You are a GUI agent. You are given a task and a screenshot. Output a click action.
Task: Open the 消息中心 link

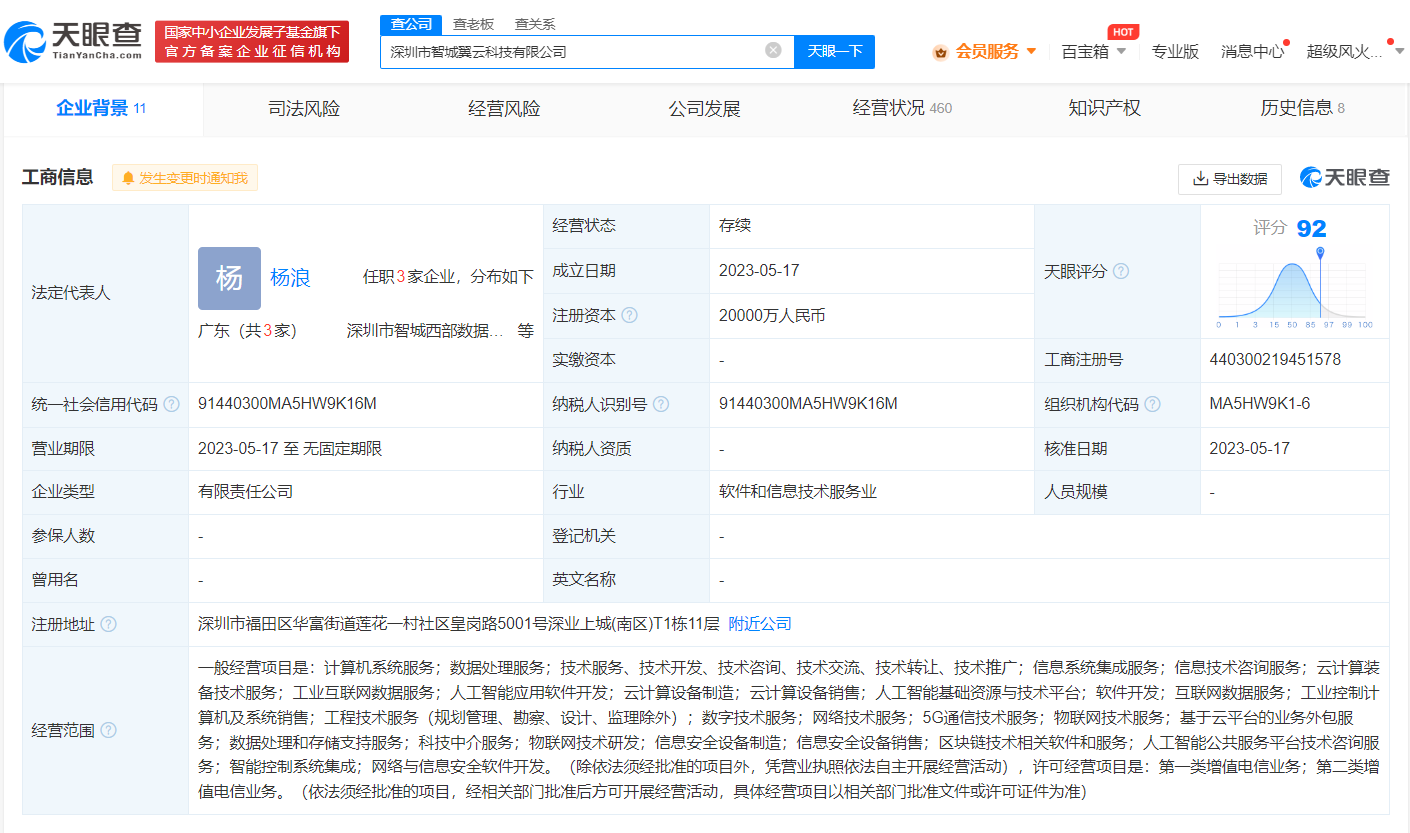(x=1252, y=51)
